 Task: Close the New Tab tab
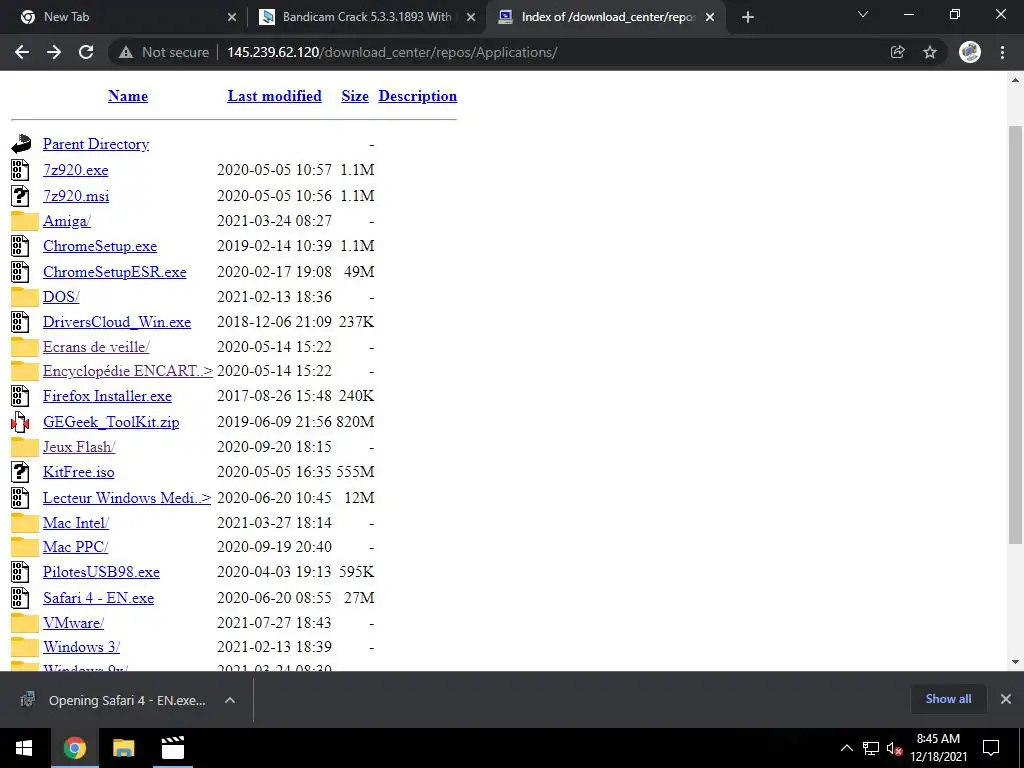(x=232, y=17)
